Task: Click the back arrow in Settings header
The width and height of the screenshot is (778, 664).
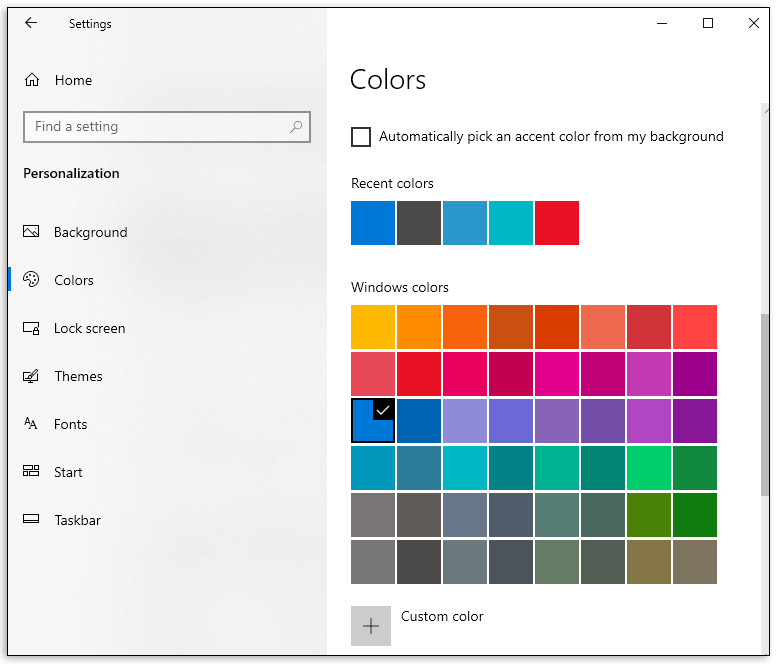Action: pyautogui.click(x=31, y=23)
